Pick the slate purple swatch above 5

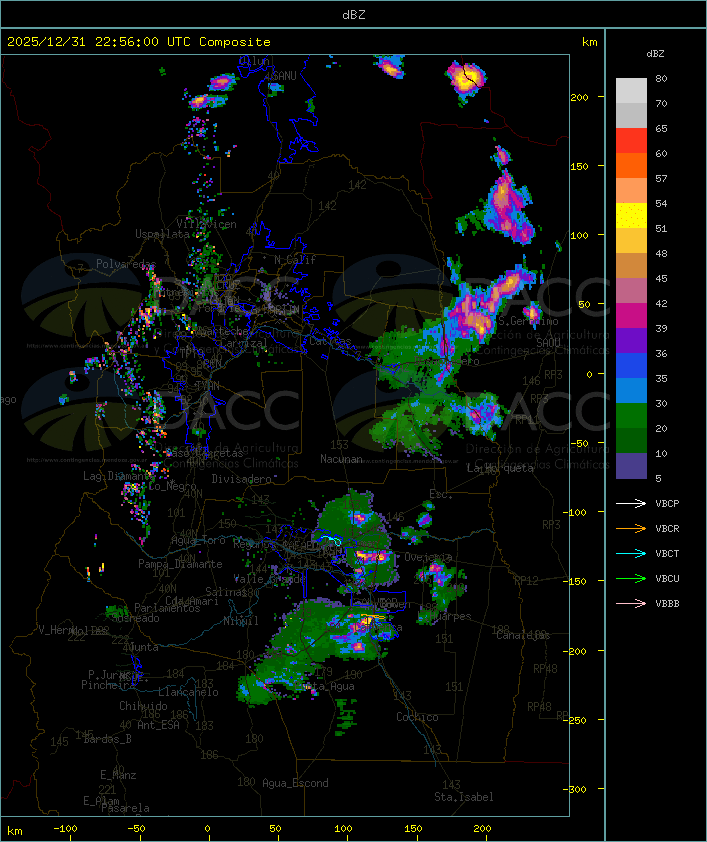click(x=631, y=466)
